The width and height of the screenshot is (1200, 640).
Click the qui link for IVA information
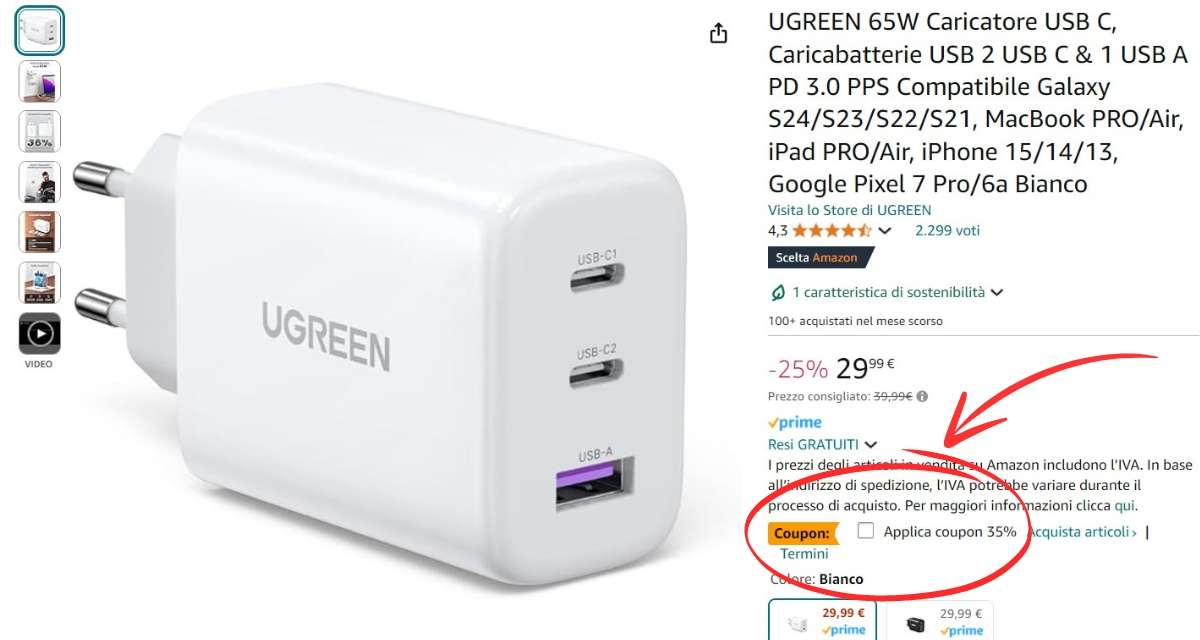[1124, 506]
